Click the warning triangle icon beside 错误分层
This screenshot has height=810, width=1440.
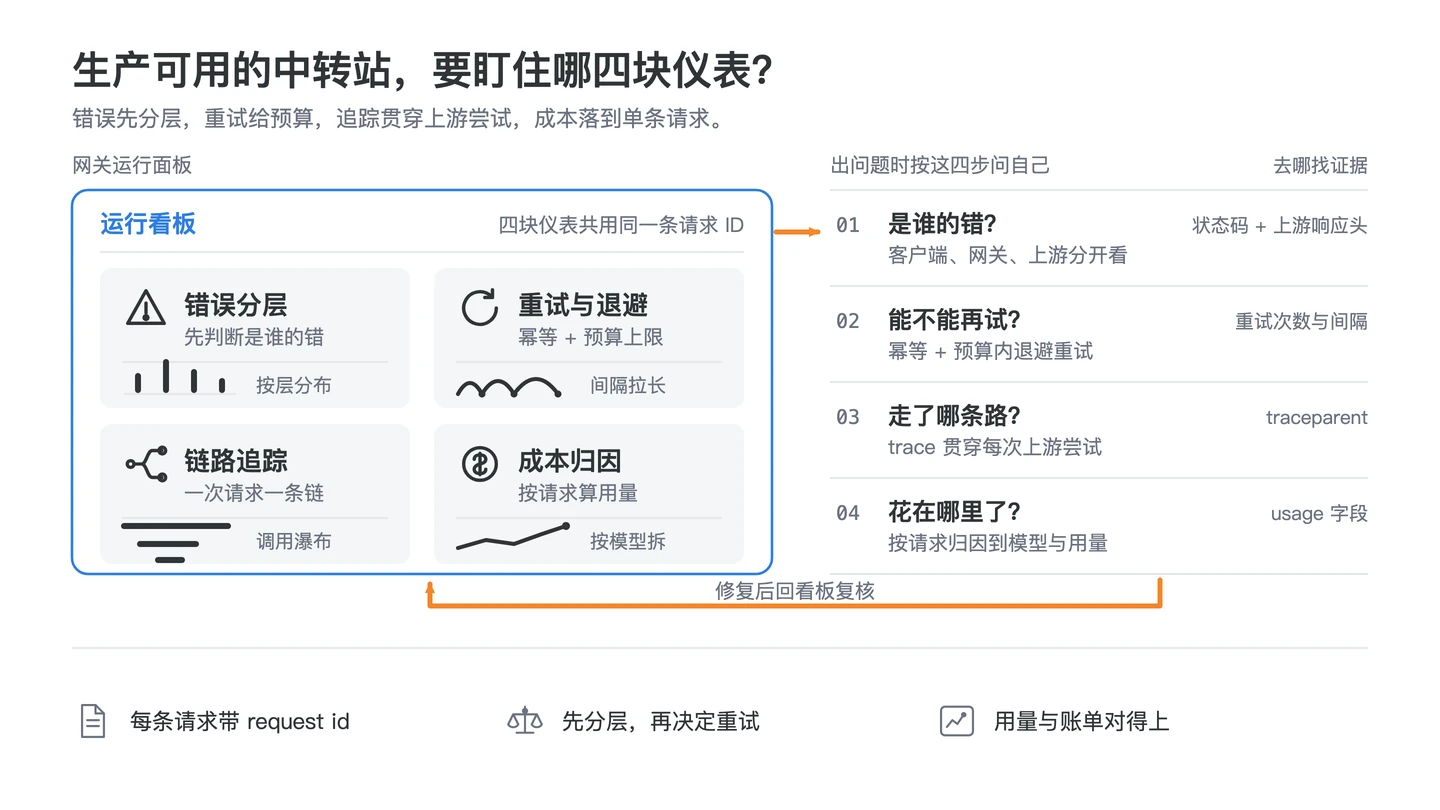coord(146,306)
